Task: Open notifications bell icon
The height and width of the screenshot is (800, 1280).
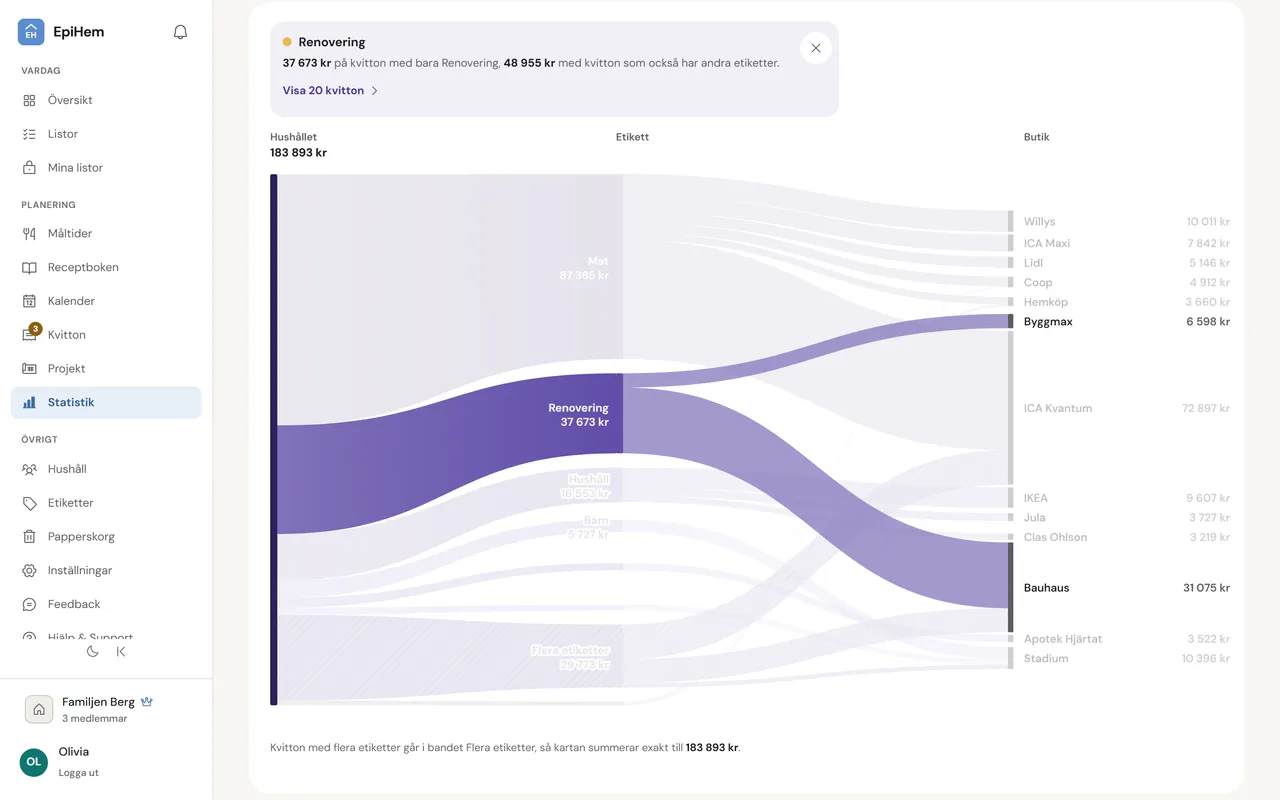Action: coord(180,32)
